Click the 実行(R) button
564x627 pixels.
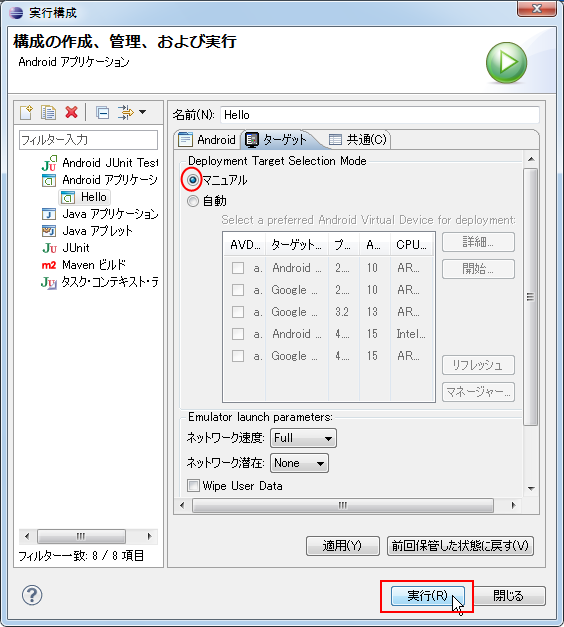pos(427,596)
